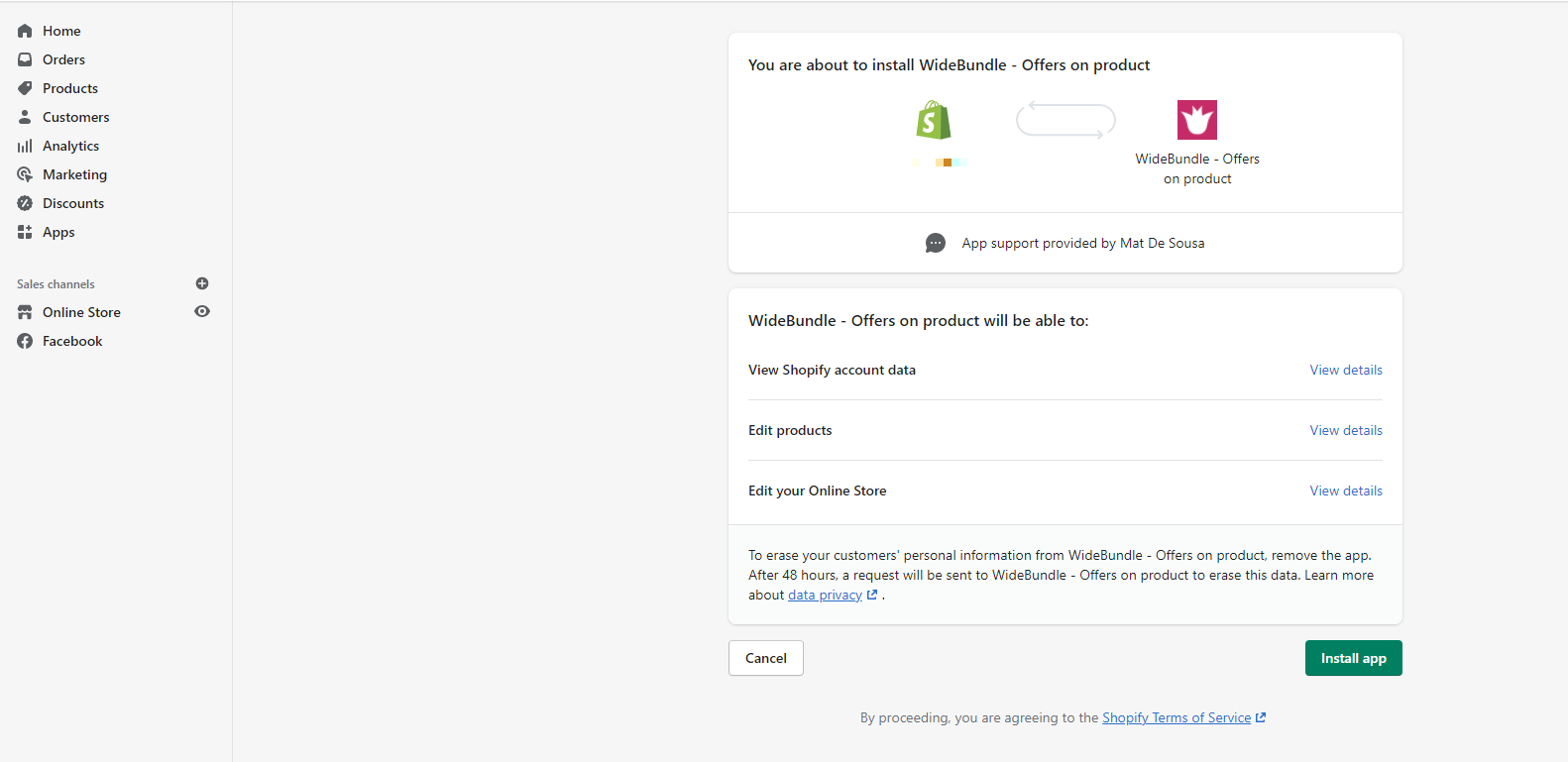Click the Home house icon in sidebar

[25, 31]
